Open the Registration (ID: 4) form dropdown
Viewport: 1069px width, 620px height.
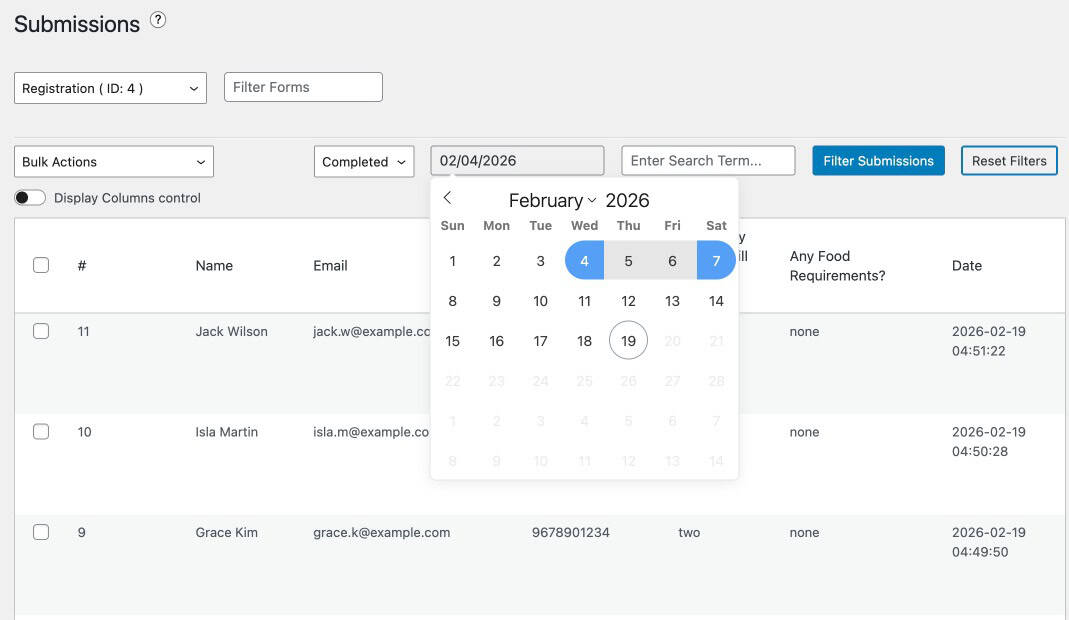[110, 88]
